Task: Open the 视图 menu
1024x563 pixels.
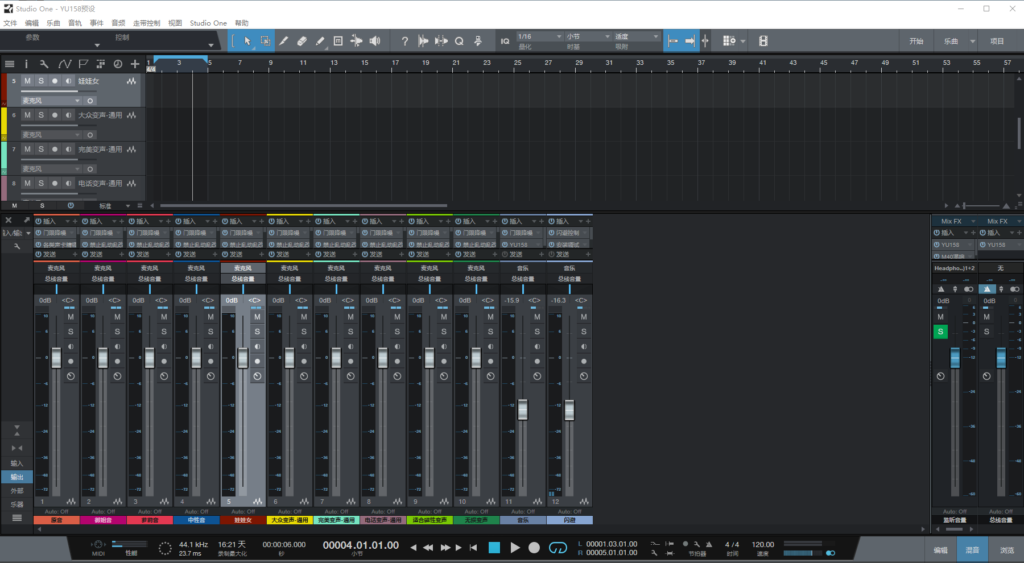Action: click(175, 22)
